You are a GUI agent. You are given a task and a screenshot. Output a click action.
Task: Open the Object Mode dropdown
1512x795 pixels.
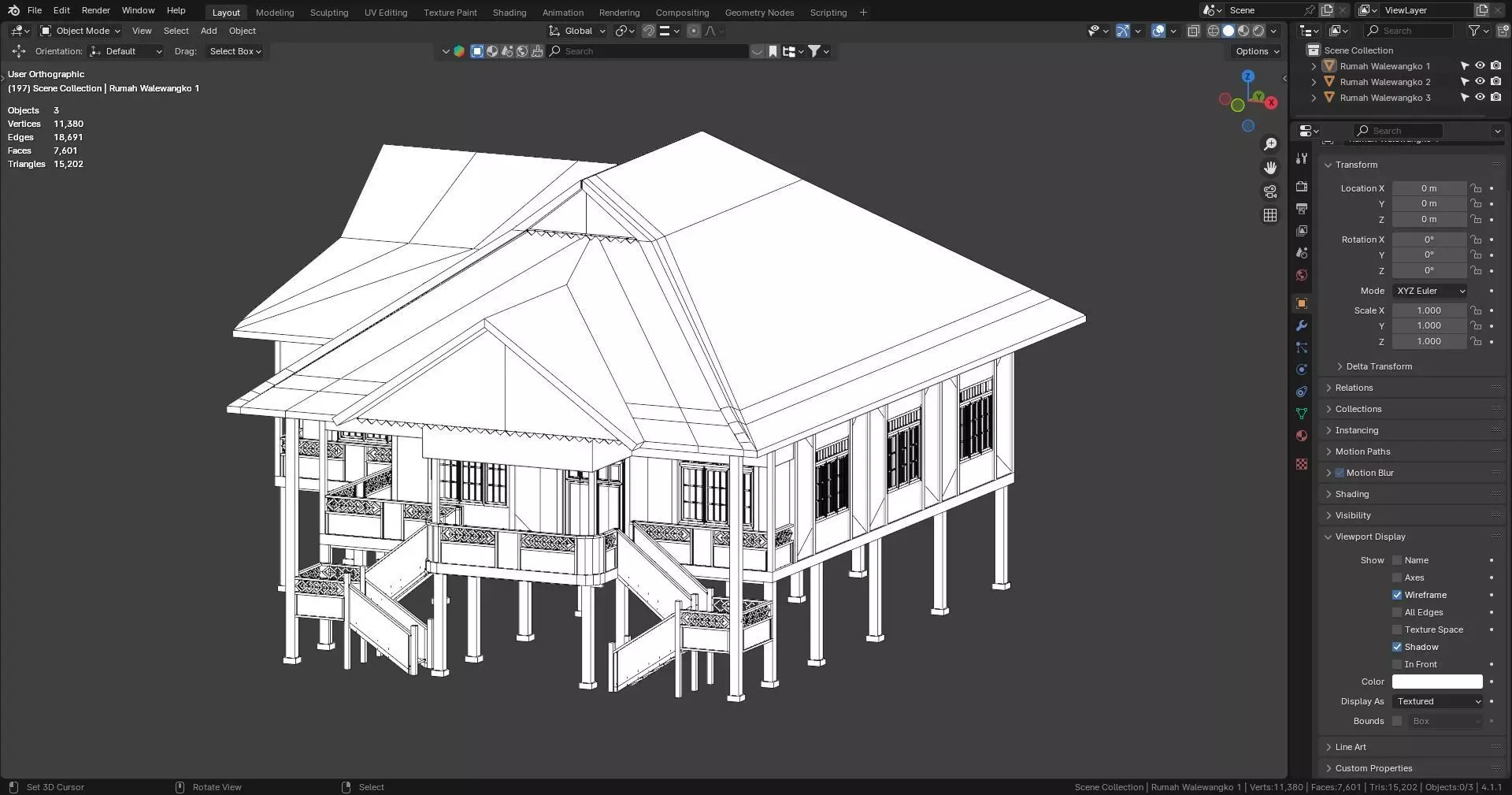(x=80, y=31)
